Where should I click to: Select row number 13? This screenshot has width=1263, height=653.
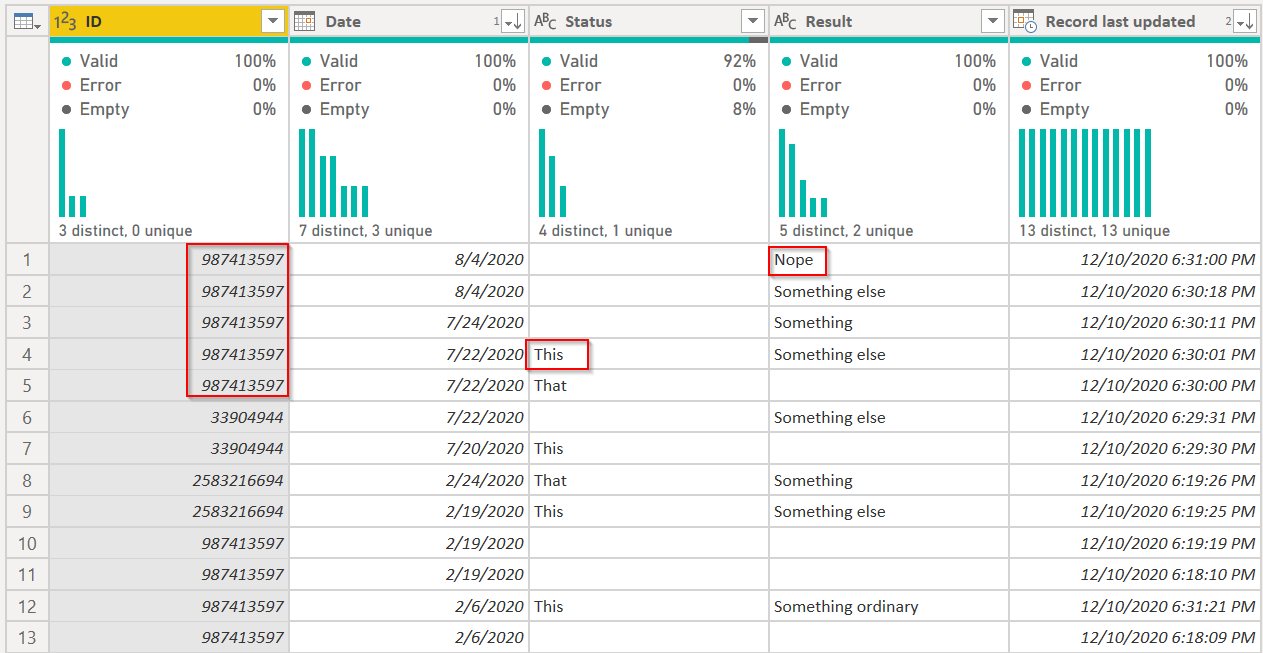pyautogui.click(x=27, y=638)
